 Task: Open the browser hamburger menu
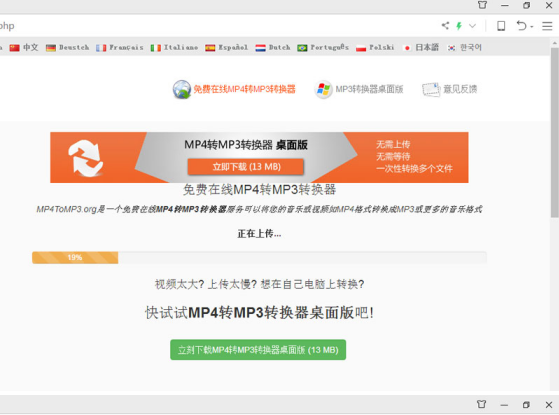547,26
